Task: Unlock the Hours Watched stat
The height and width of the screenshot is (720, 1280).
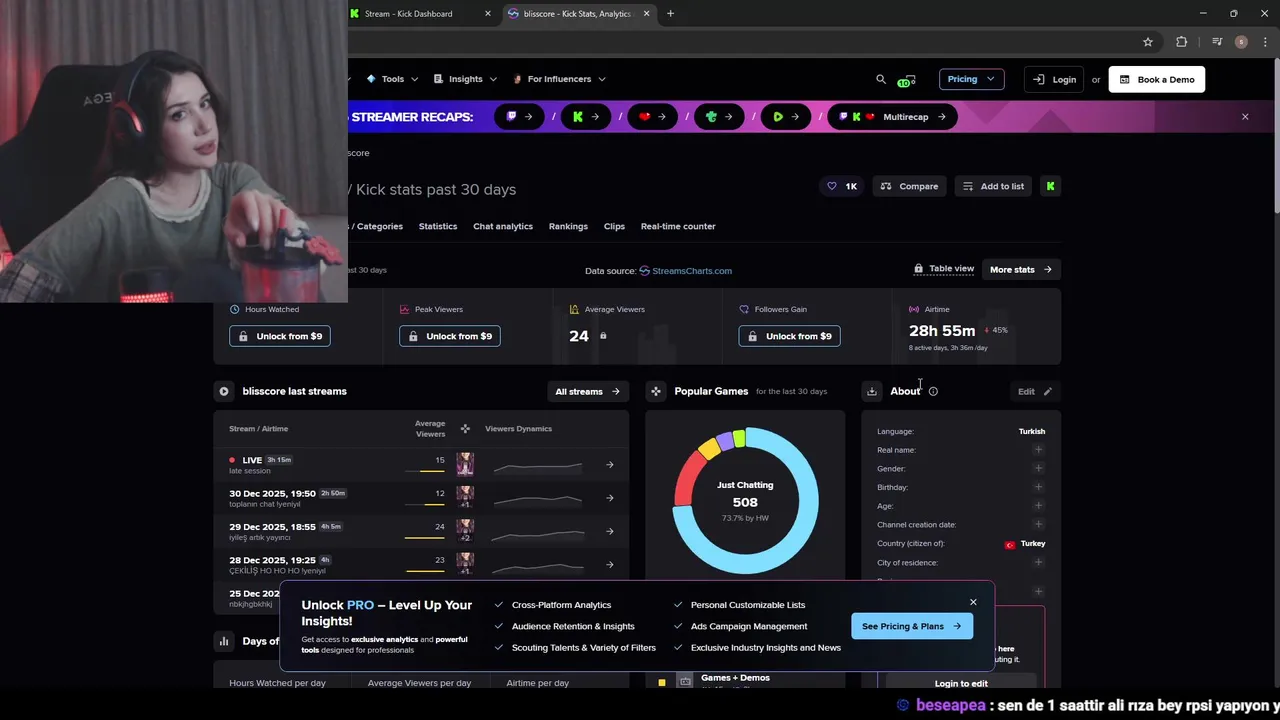Action: tap(280, 336)
